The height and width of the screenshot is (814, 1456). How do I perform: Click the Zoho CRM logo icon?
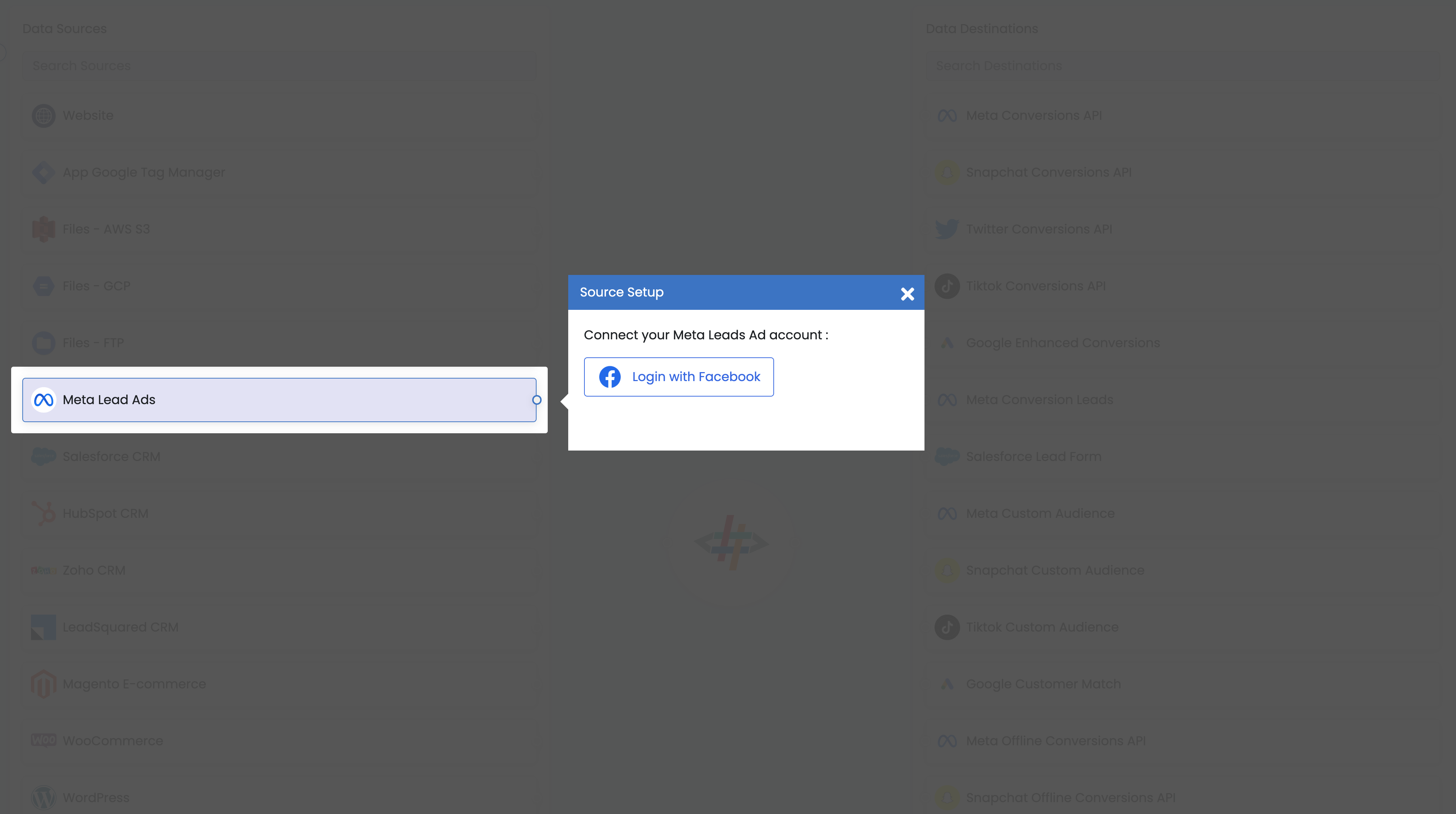tap(44, 570)
